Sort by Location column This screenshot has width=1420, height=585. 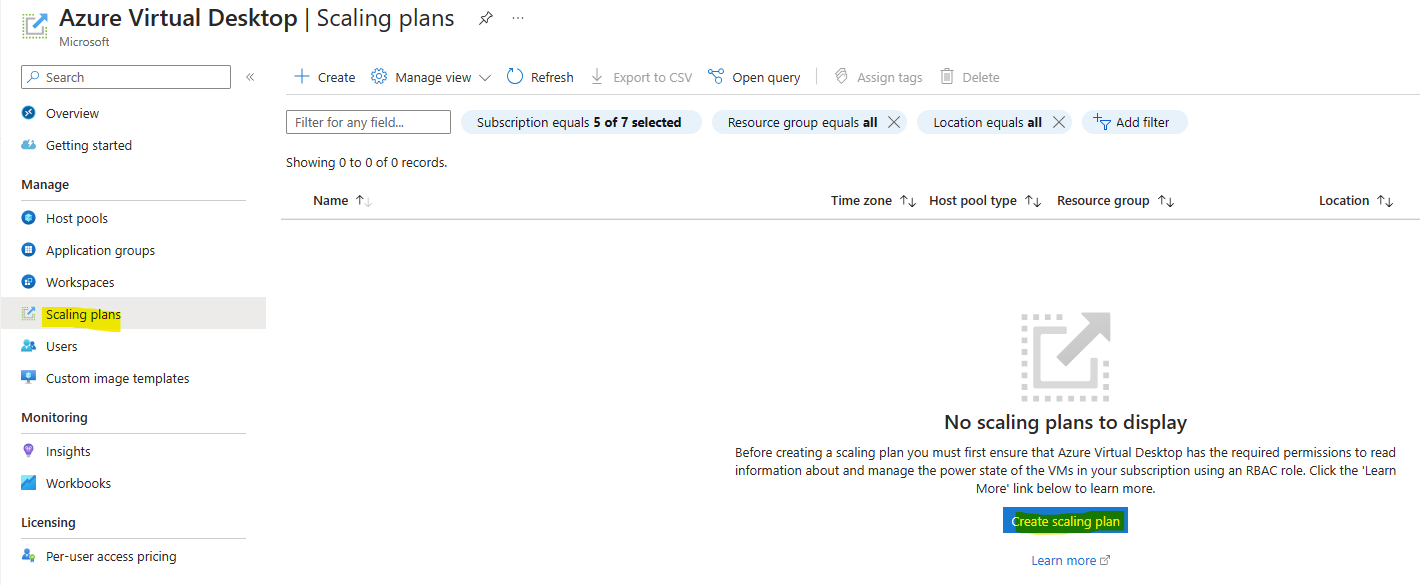click(1356, 201)
